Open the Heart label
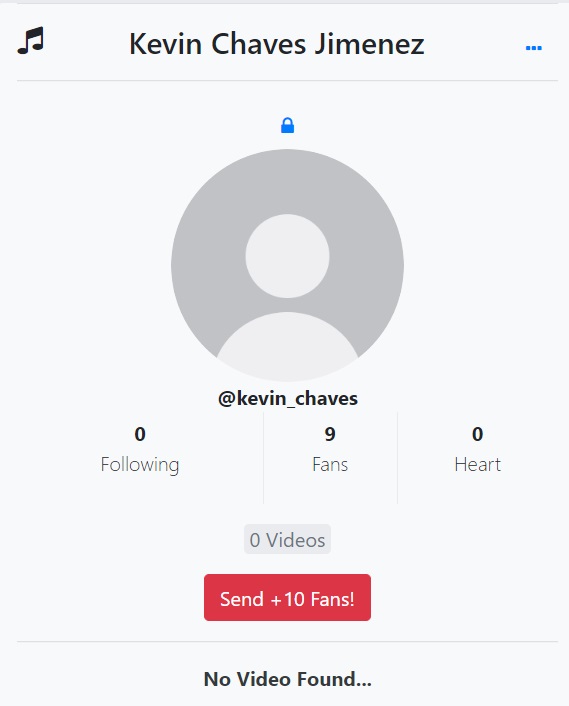This screenshot has width=569, height=706. (x=478, y=465)
